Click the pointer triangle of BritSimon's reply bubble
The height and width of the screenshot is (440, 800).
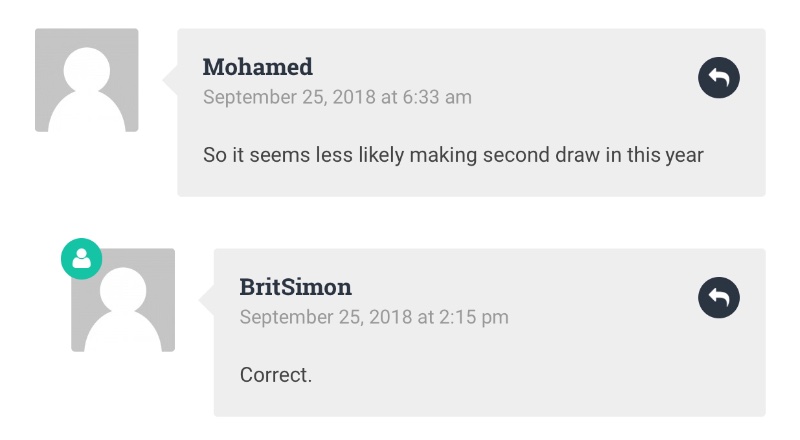click(207, 300)
